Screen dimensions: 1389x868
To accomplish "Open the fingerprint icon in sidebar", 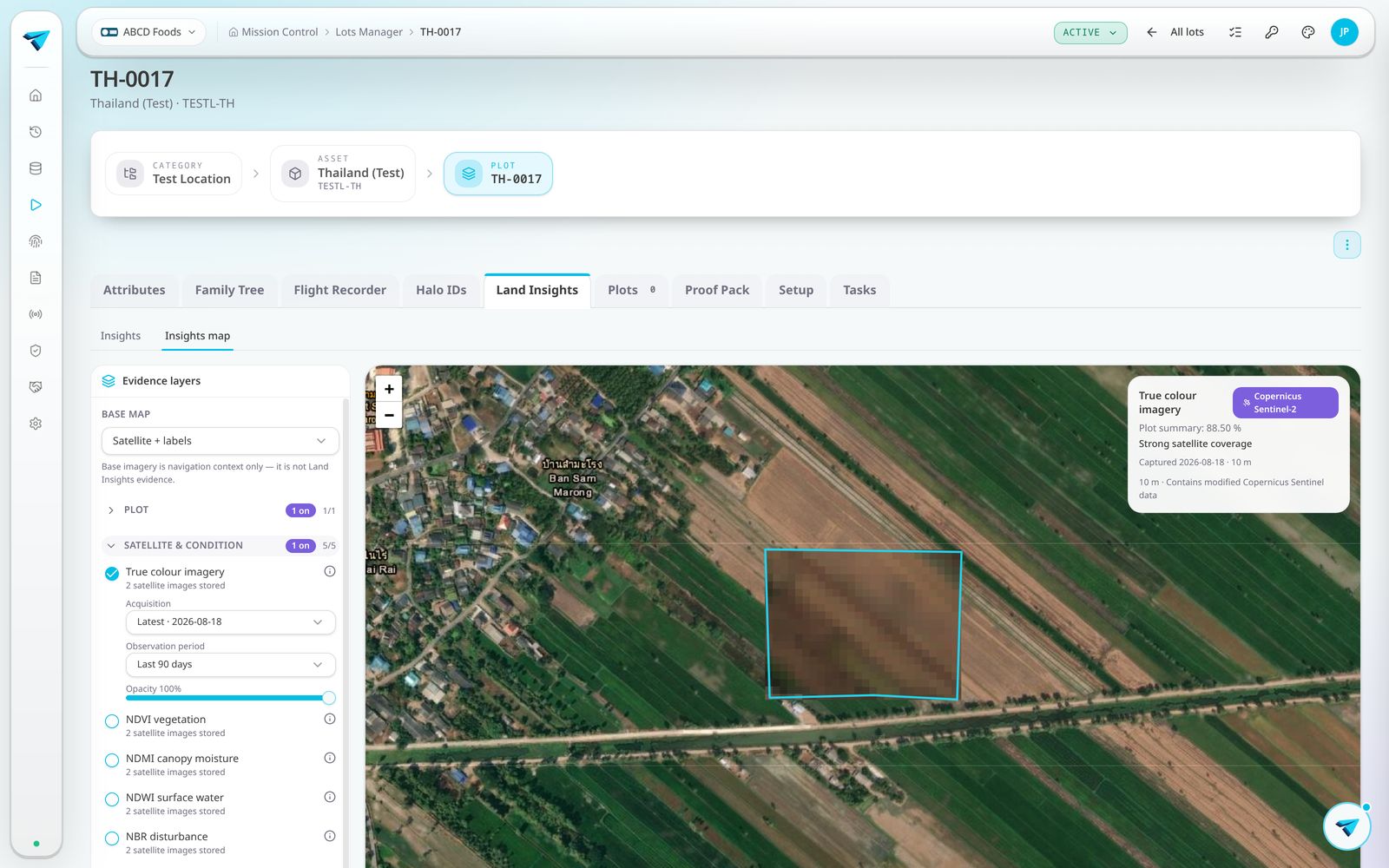I will click(36, 241).
